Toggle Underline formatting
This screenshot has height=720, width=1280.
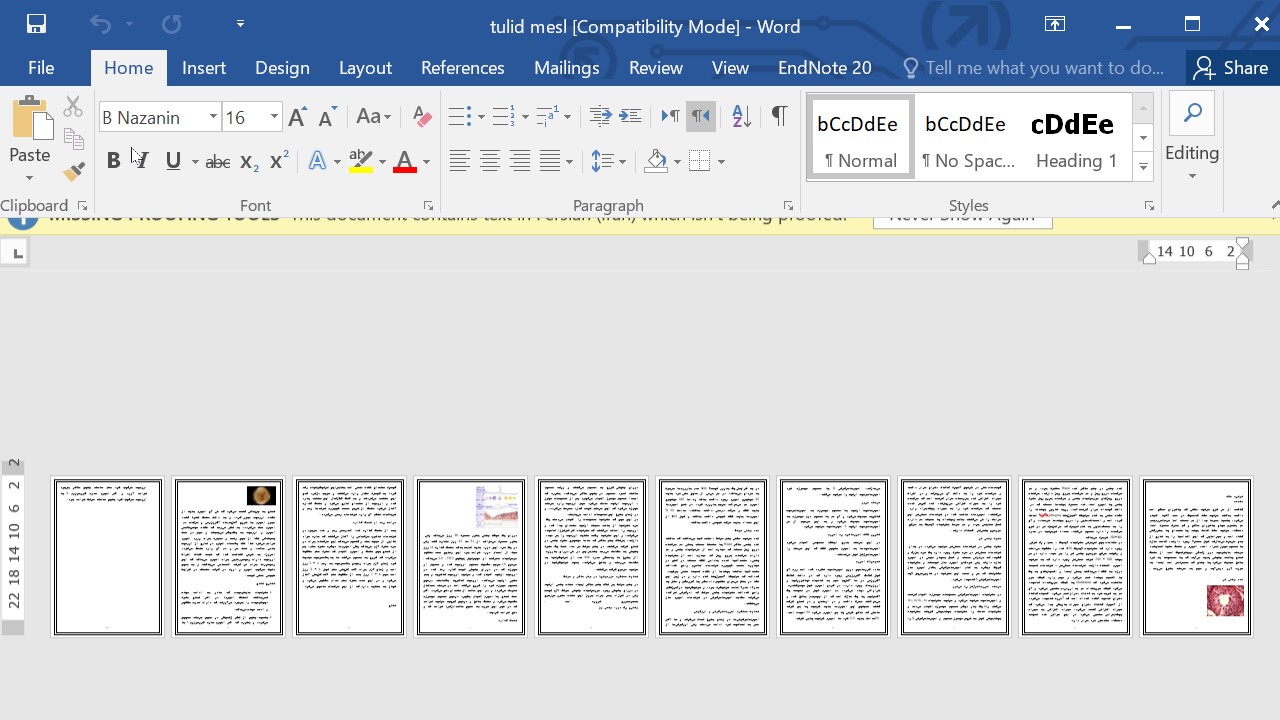pyautogui.click(x=173, y=161)
